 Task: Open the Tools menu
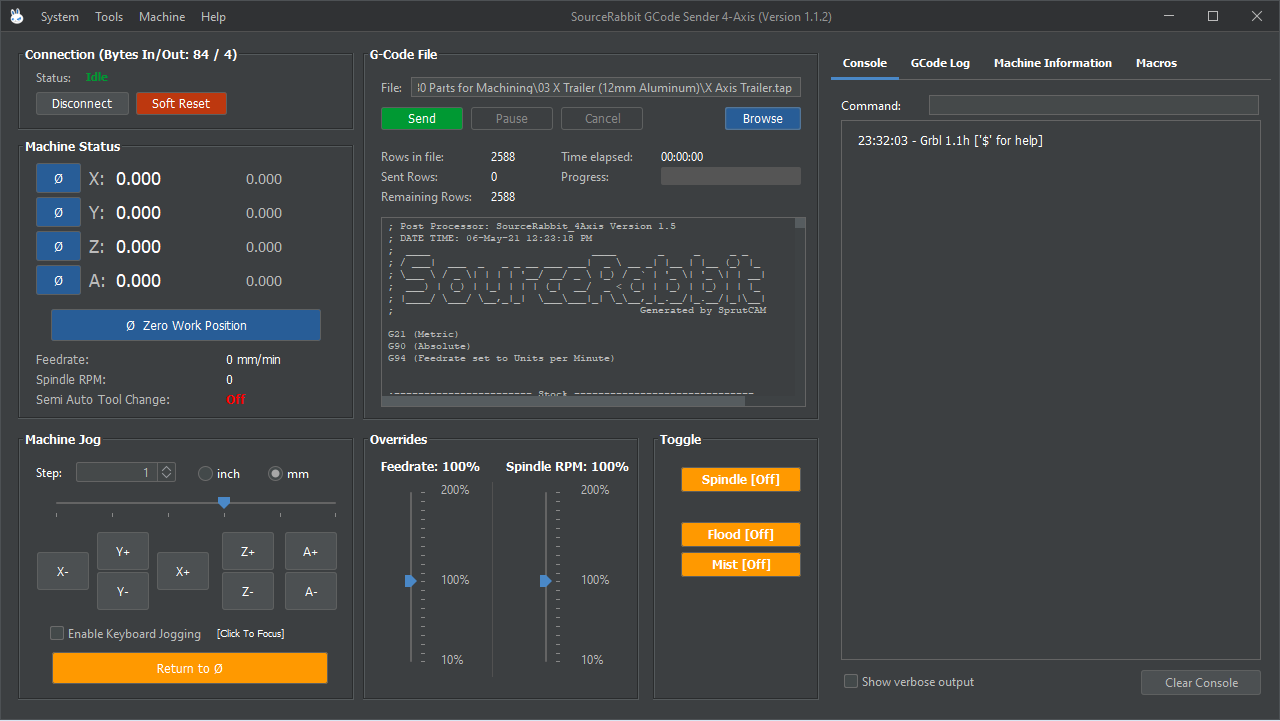(x=109, y=17)
